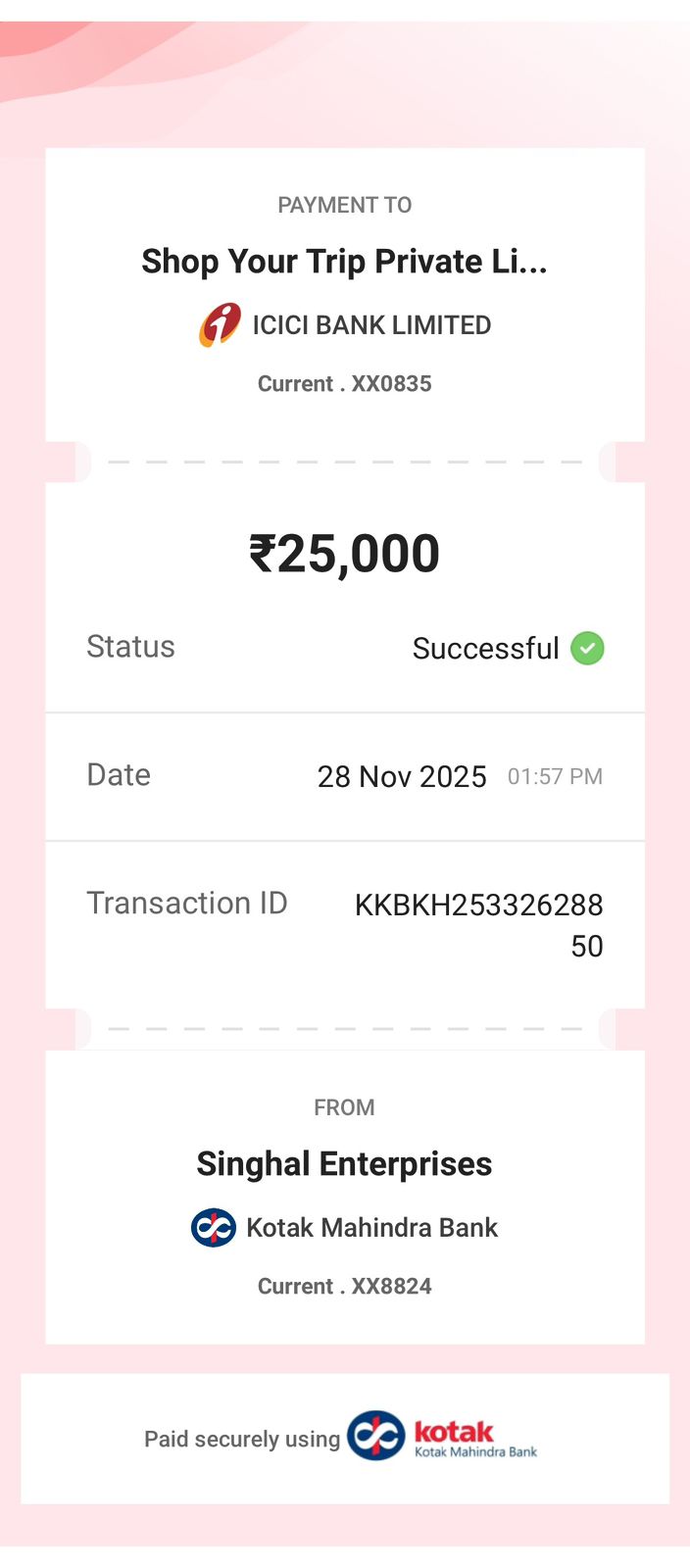Tap the ICICI BANK LIMITED text
The image size is (690, 1568).
371,325
